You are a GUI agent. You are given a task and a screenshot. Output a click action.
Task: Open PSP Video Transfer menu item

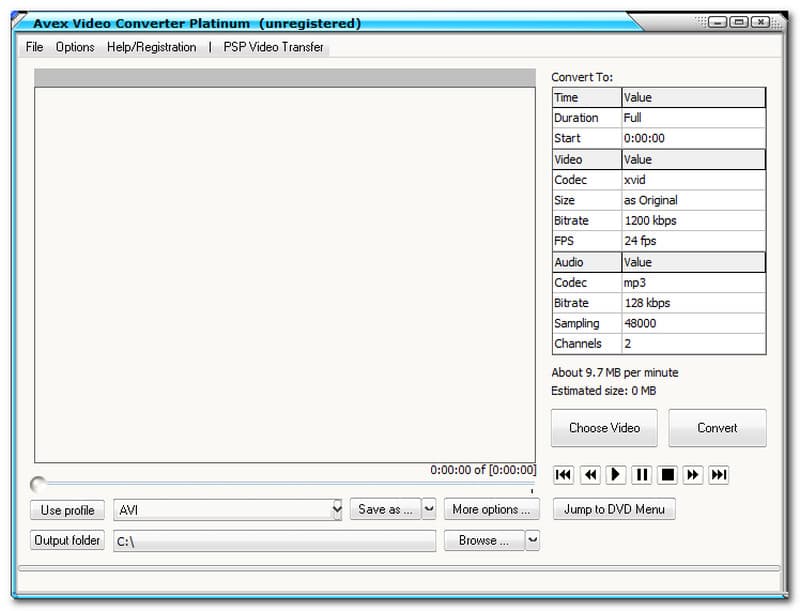[274, 47]
